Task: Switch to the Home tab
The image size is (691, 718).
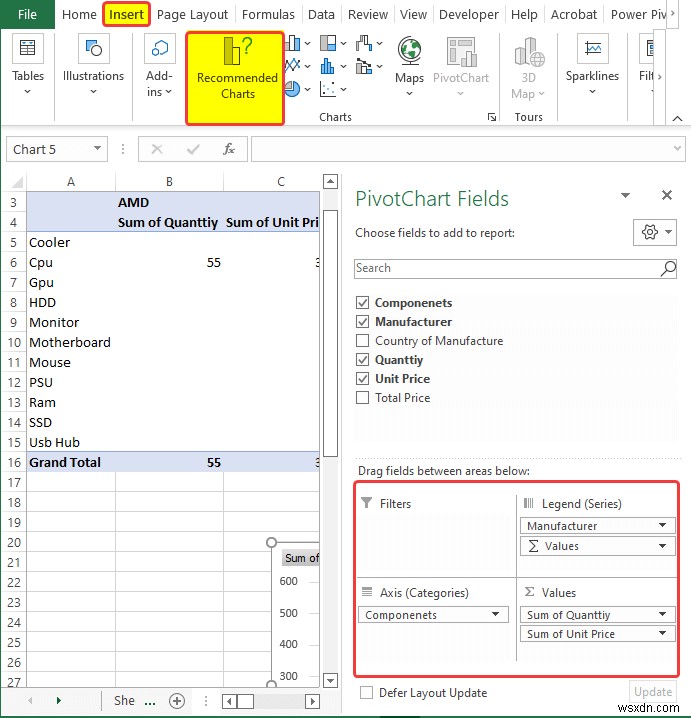Action: tap(79, 15)
